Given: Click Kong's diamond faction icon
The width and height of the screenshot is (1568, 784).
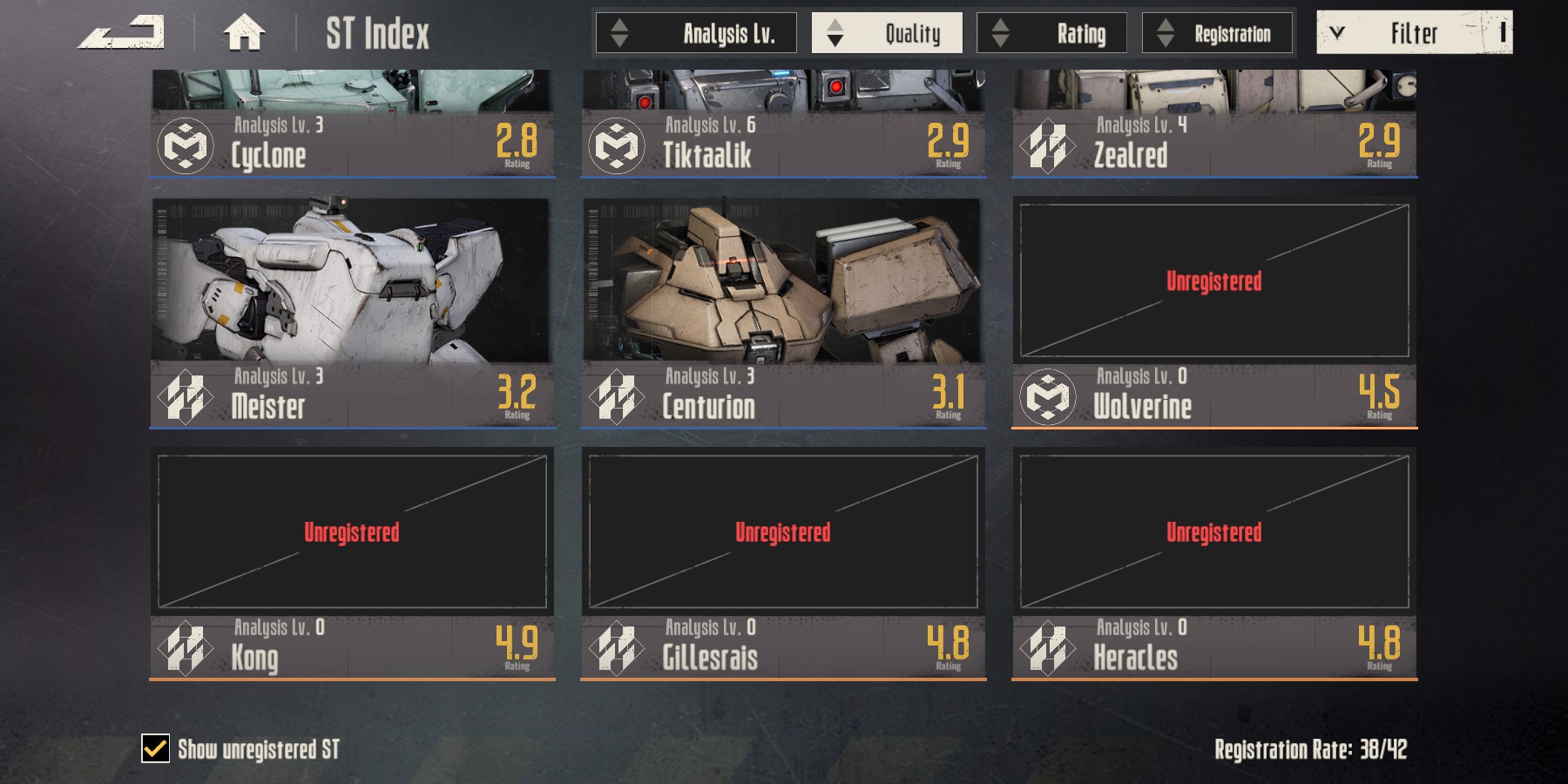Looking at the screenshot, I should [x=186, y=647].
